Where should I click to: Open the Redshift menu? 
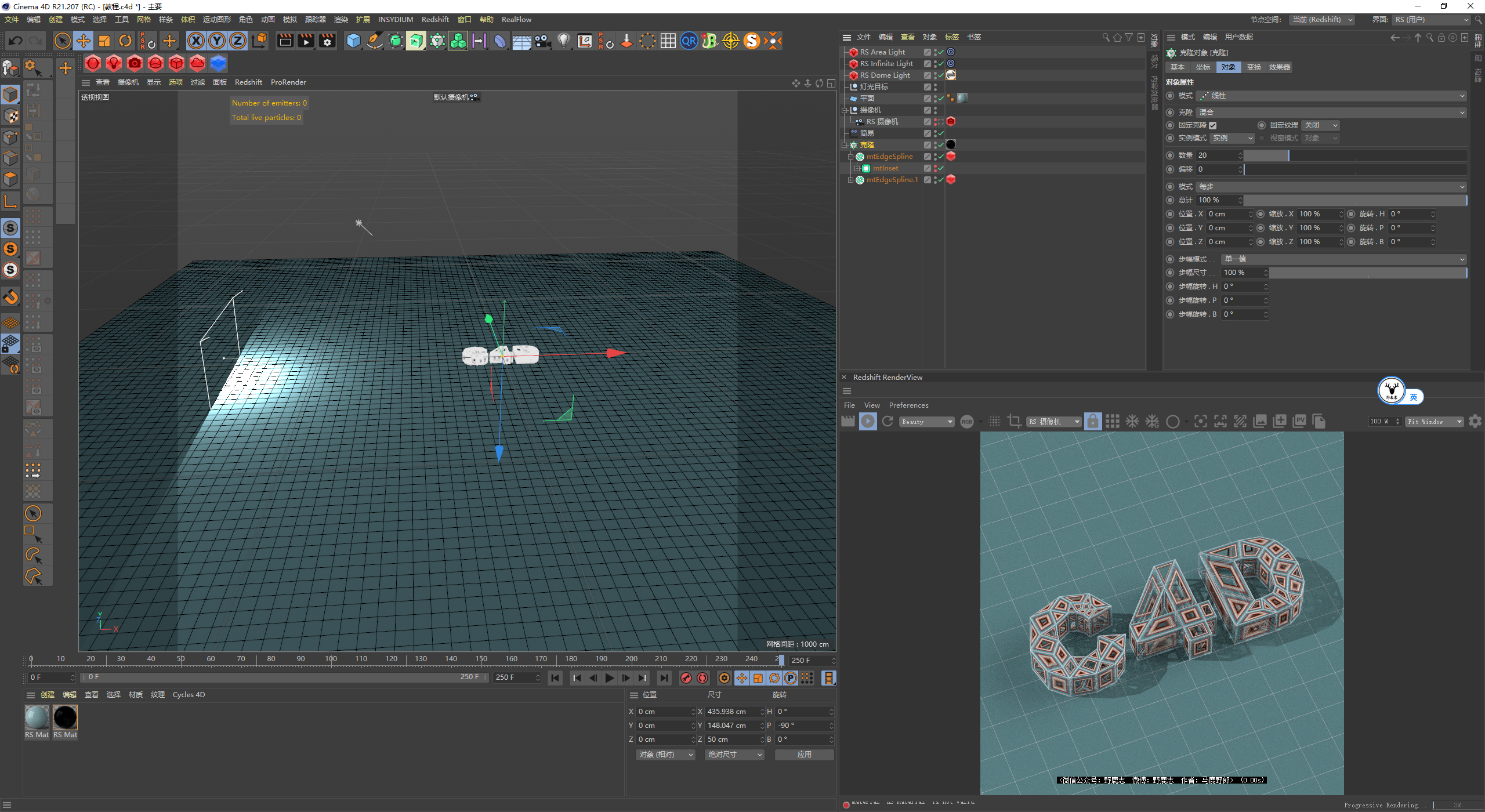(434, 20)
